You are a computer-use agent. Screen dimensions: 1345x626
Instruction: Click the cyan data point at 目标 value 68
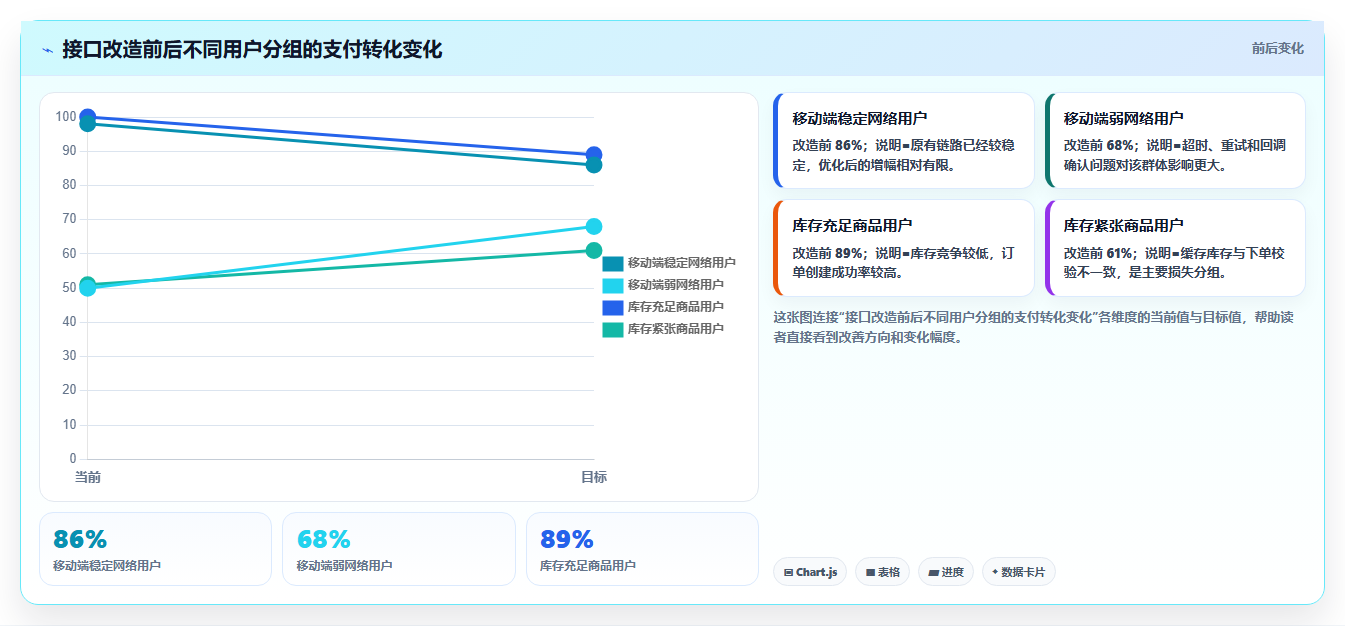pyautogui.click(x=594, y=227)
